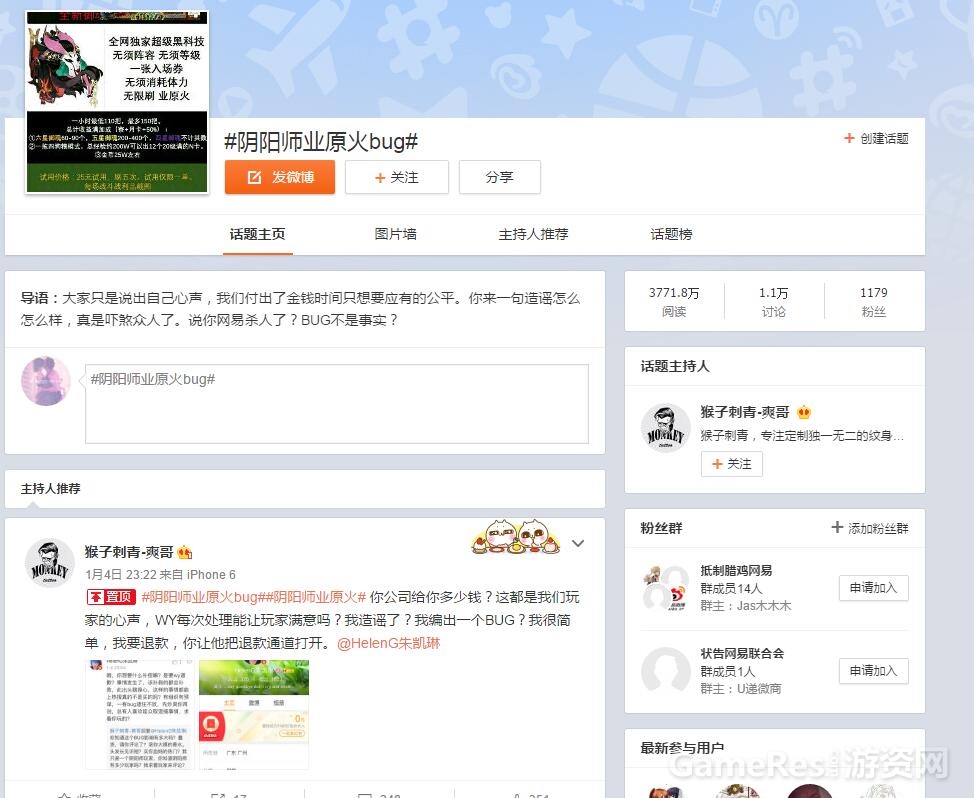Viewport: 974px width, 798px height.
Task: Open the 状告网易联合会 group name
Action: point(742,653)
